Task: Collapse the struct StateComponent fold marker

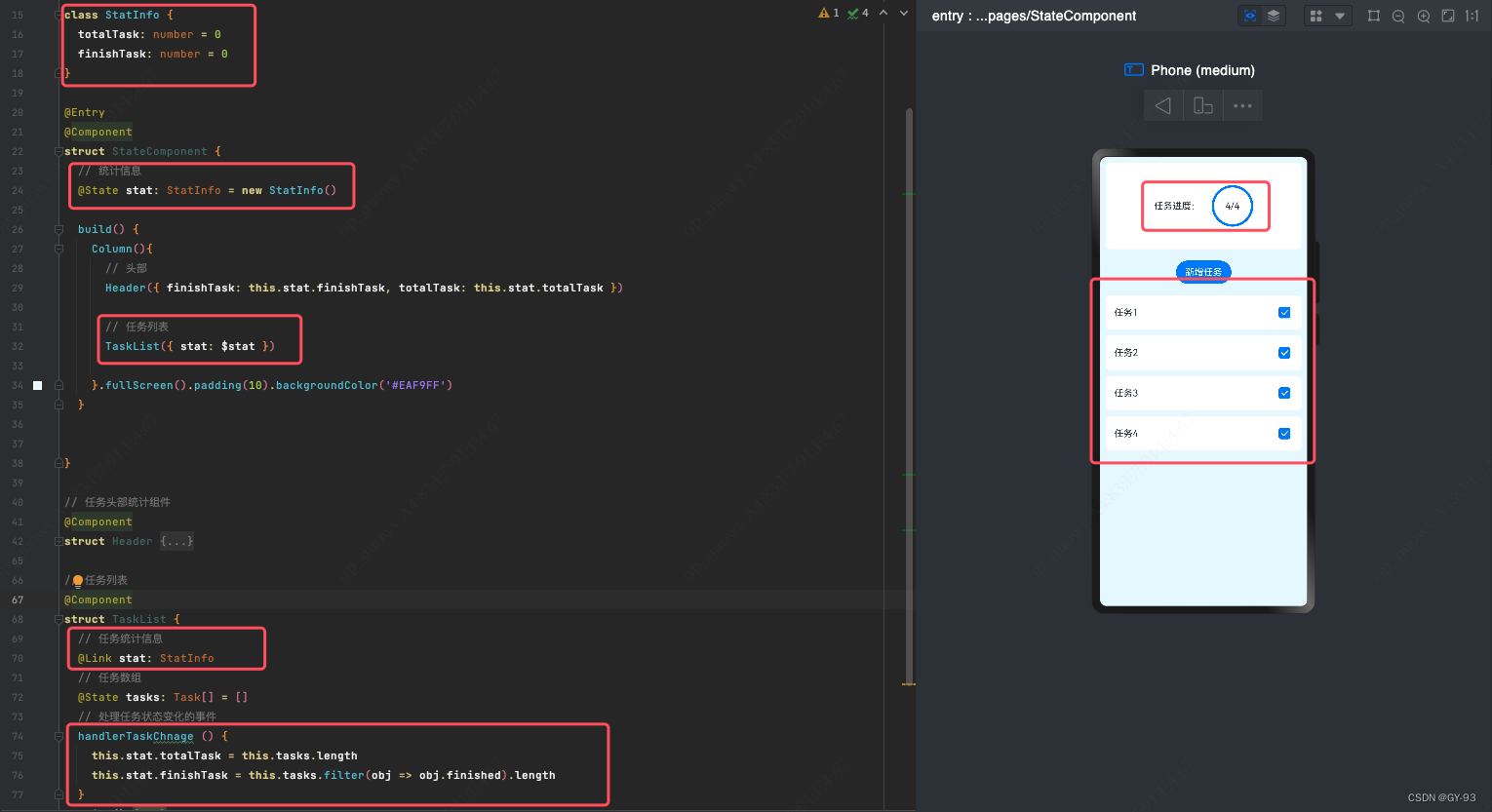Action: [x=59, y=151]
